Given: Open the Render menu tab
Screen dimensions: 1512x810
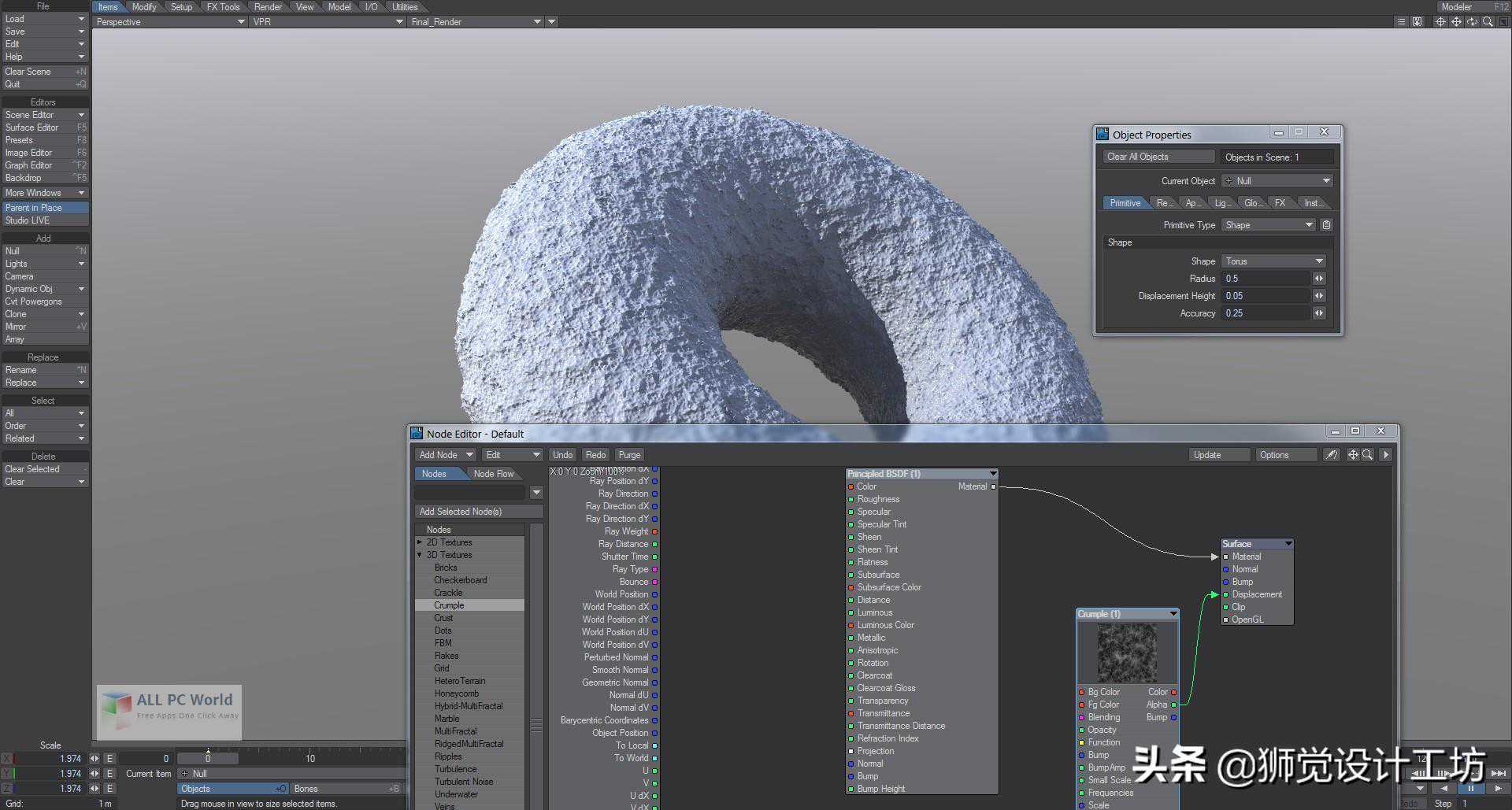Looking at the screenshot, I should coord(268,7).
